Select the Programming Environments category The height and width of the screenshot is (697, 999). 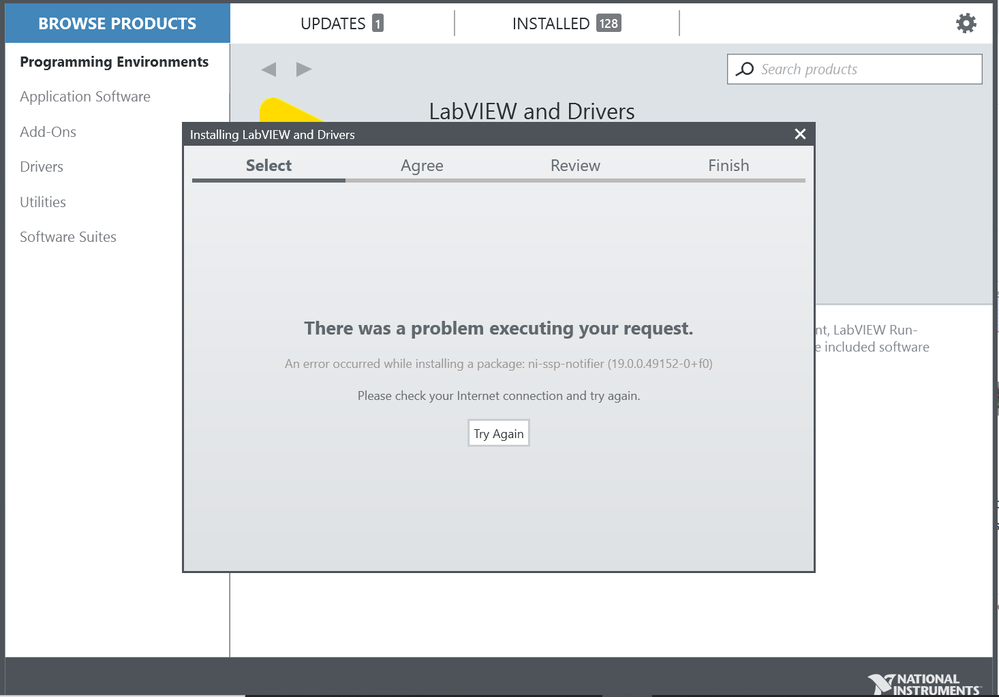click(114, 62)
